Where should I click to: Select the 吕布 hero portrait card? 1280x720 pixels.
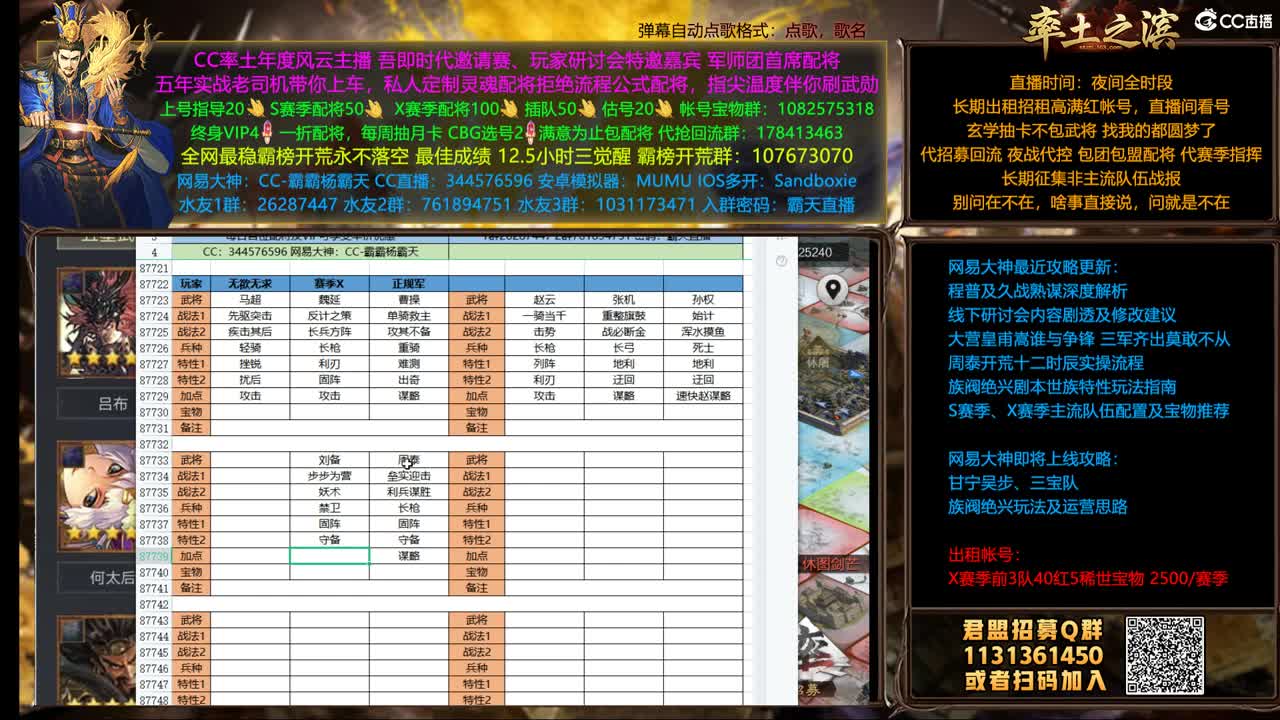pos(97,322)
